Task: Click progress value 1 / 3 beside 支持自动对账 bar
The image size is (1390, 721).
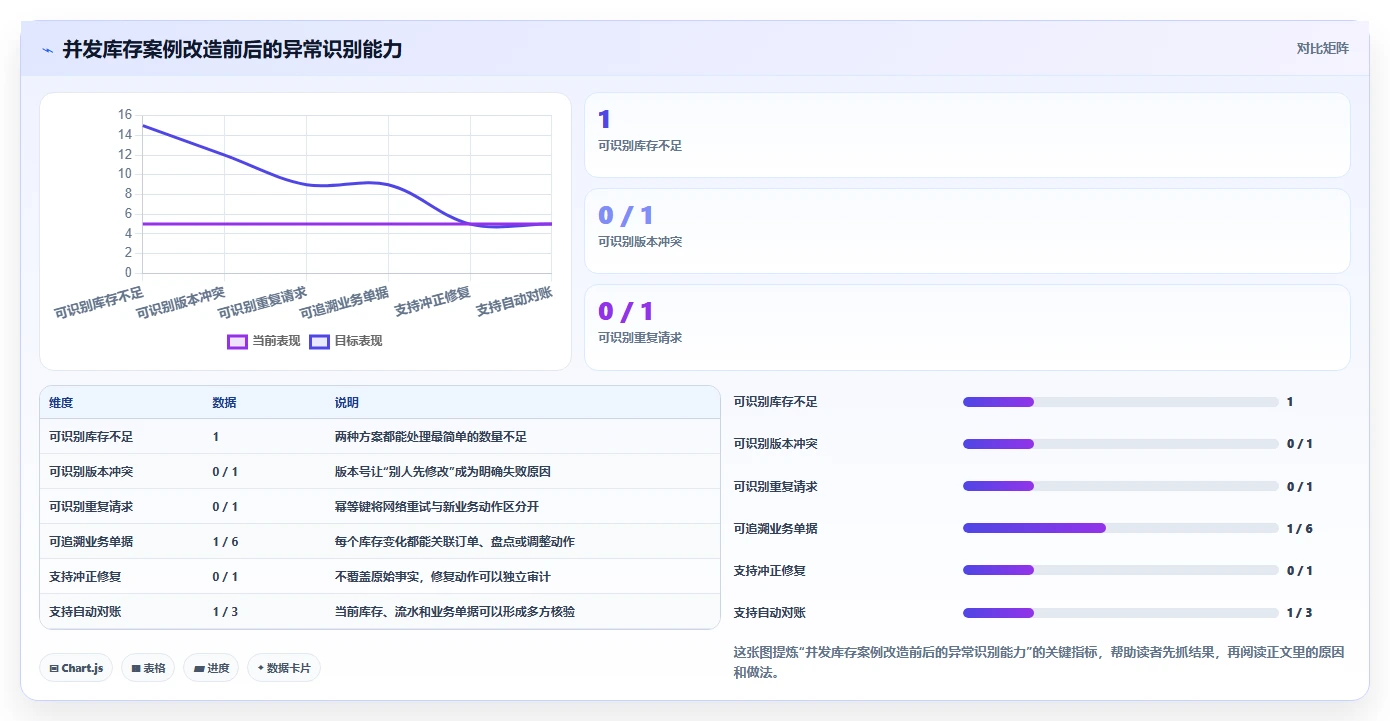Action: pos(1299,613)
